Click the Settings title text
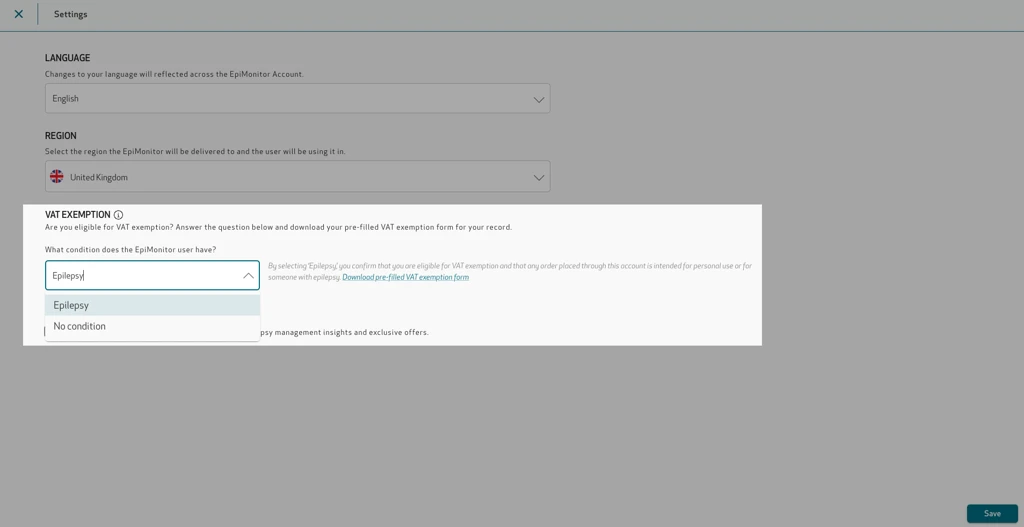This screenshot has height=527, width=1024. (x=71, y=14)
